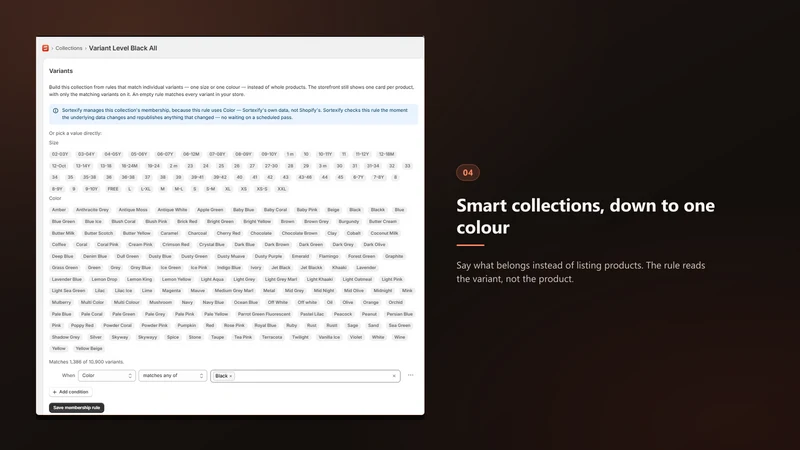Screen dimensions: 800x450
Task: Pick the Persian Blue color chip
Action: (x=399, y=314)
